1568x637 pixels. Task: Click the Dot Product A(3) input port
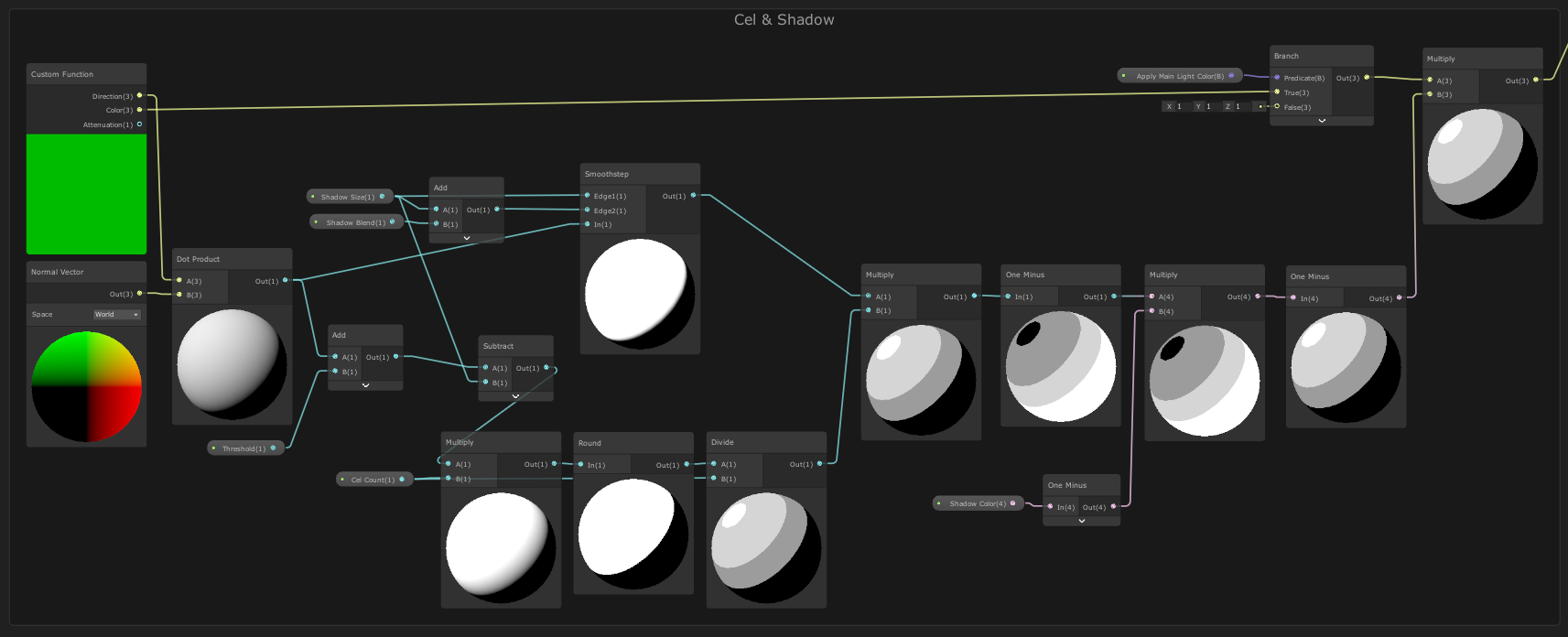point(179,281)
